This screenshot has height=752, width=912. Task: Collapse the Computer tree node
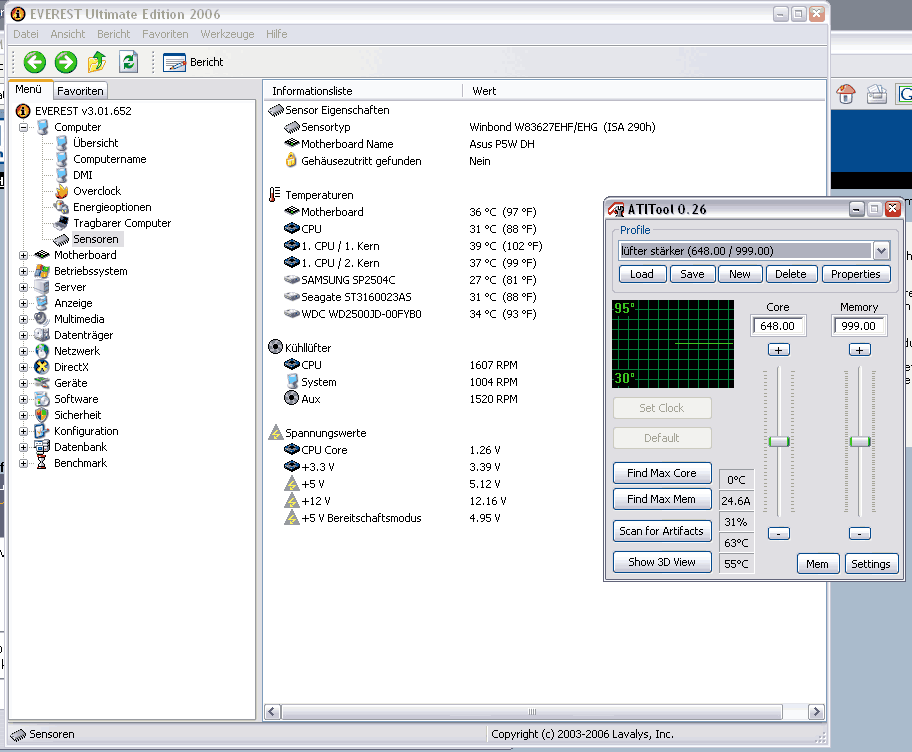point(23,127)
